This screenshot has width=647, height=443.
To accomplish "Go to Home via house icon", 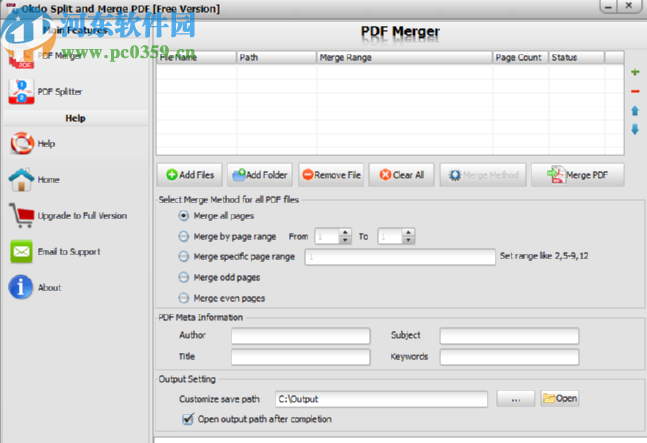I will pos(21,179).
